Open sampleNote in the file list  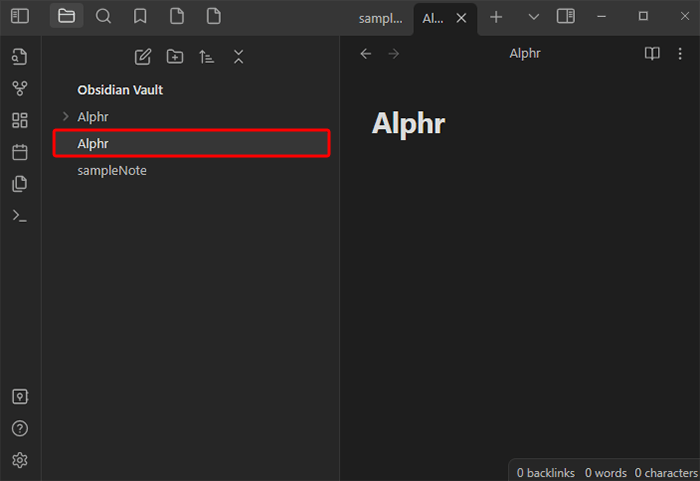click(112, 171)
